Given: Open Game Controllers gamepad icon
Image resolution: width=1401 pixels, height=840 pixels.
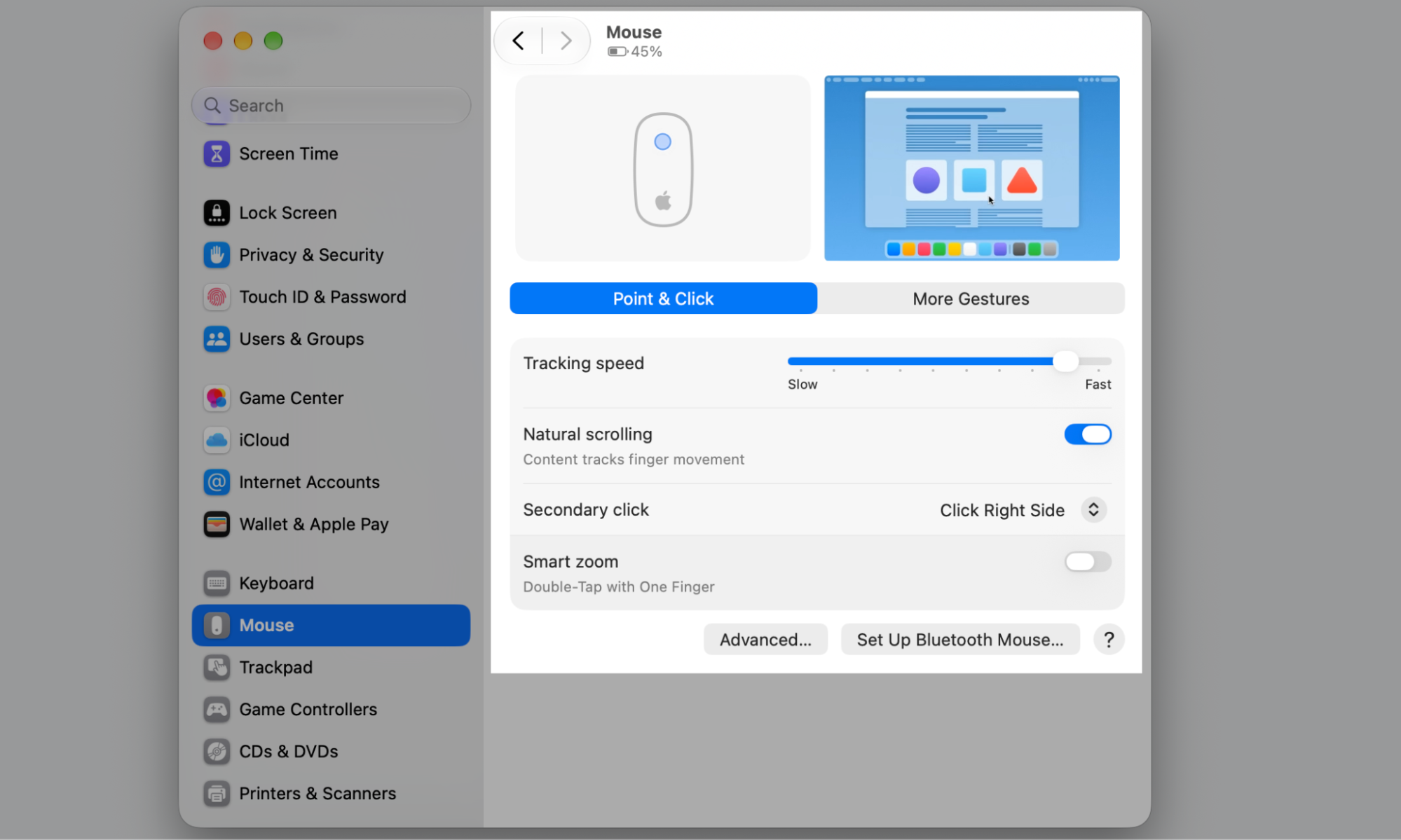Looking at the screenshot, I should point(217,709).
